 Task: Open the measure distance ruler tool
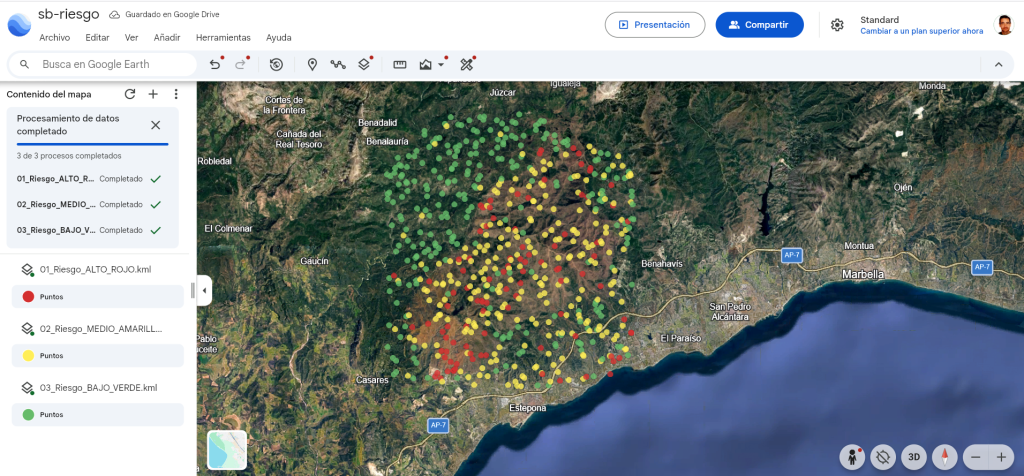(400, 65)
